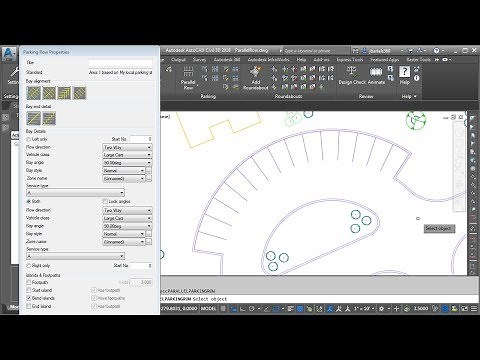Select the Left only radio button
The height and width of the screenshot is (360, 480).
[29, 139]
